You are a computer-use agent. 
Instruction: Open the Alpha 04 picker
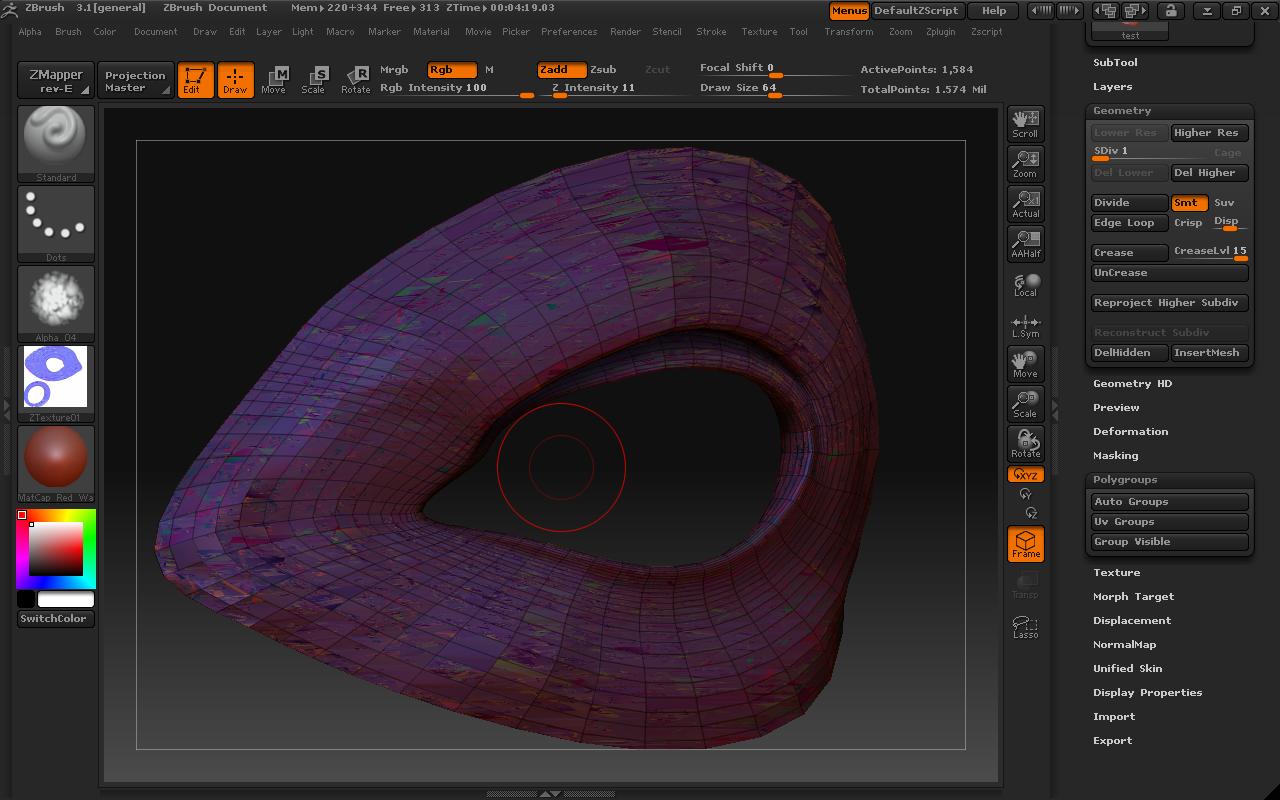(x=56, y=304)
